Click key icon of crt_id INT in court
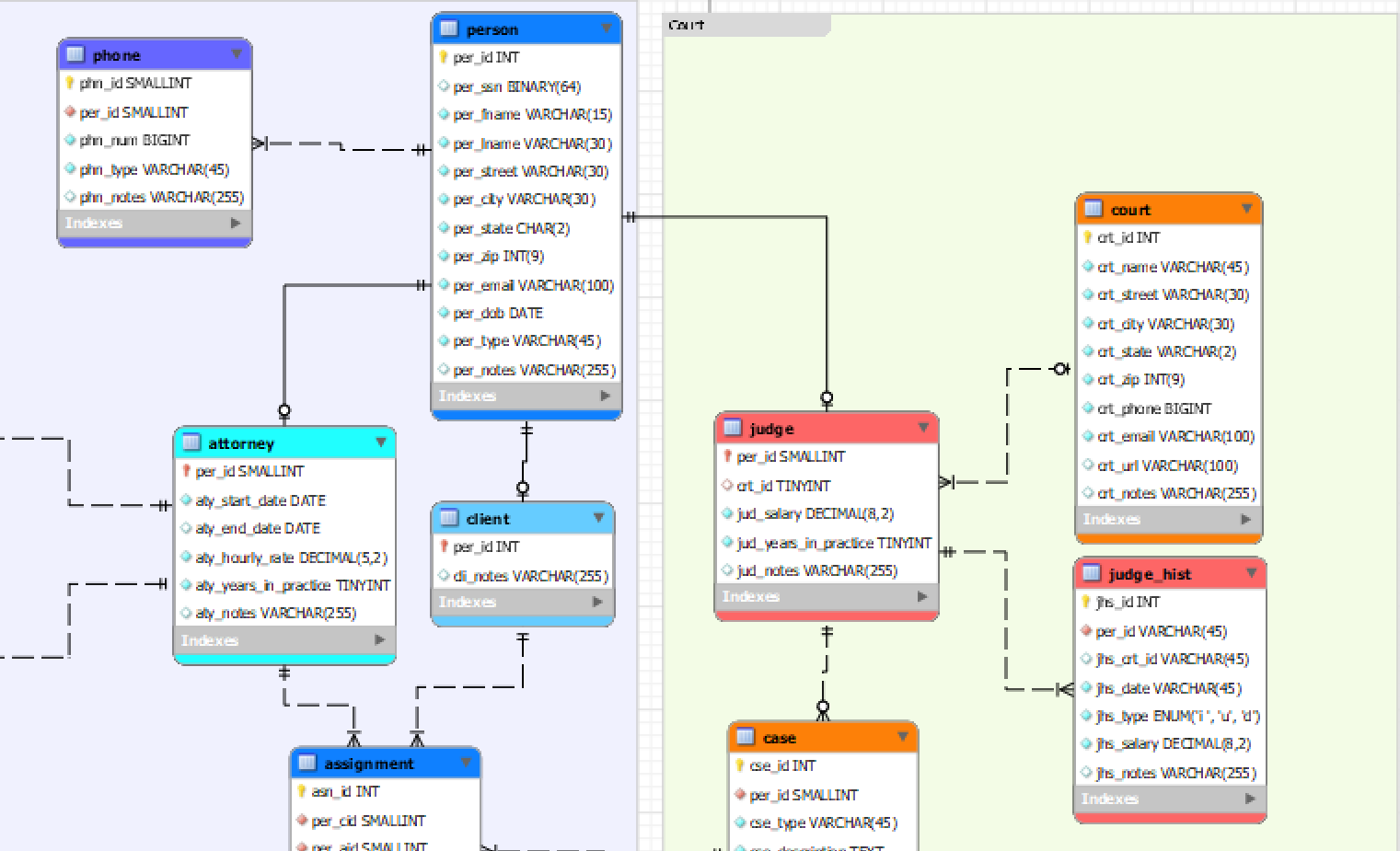The width and height of the screenshot is (1400, 851). (x=1088, y=237)
